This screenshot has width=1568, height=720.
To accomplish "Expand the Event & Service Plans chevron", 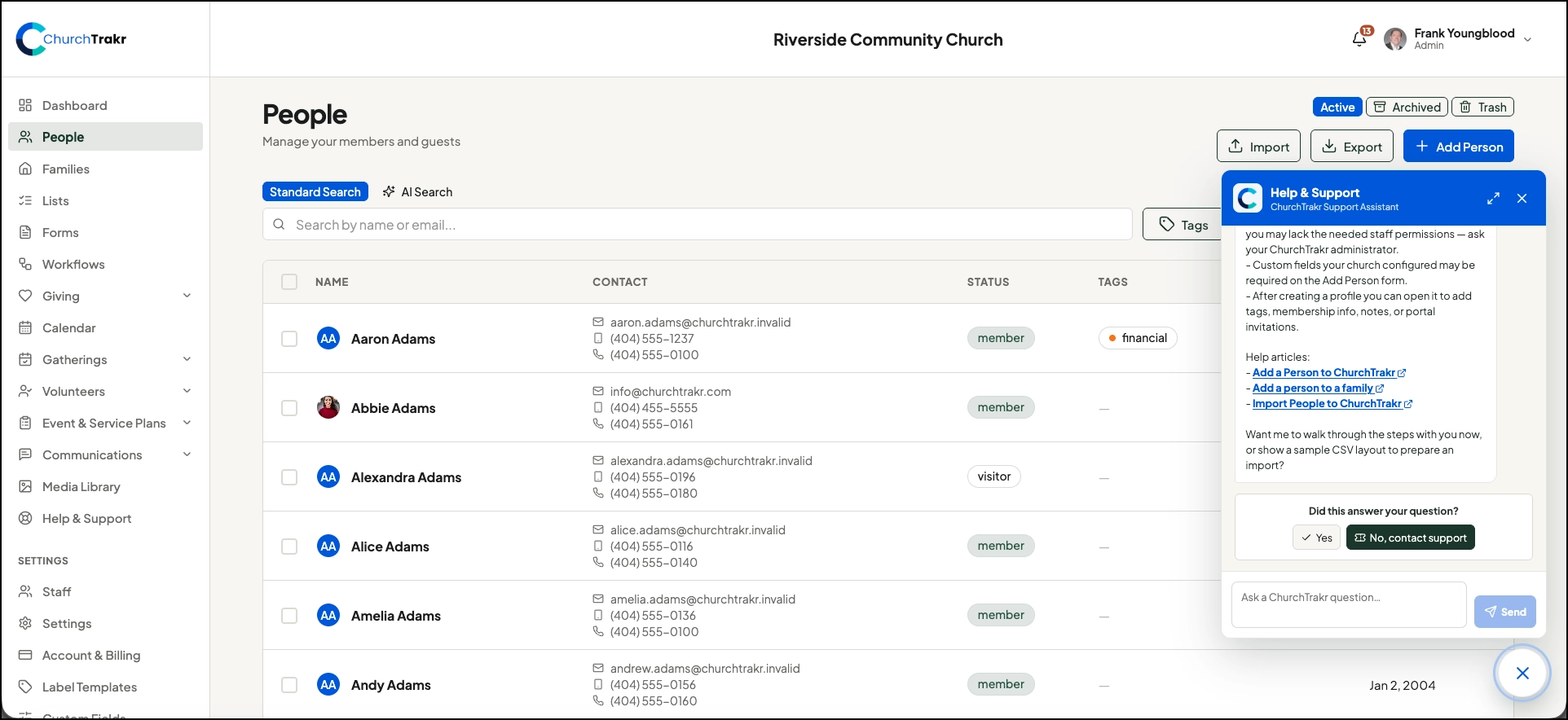I will click(x=187, y=423).
